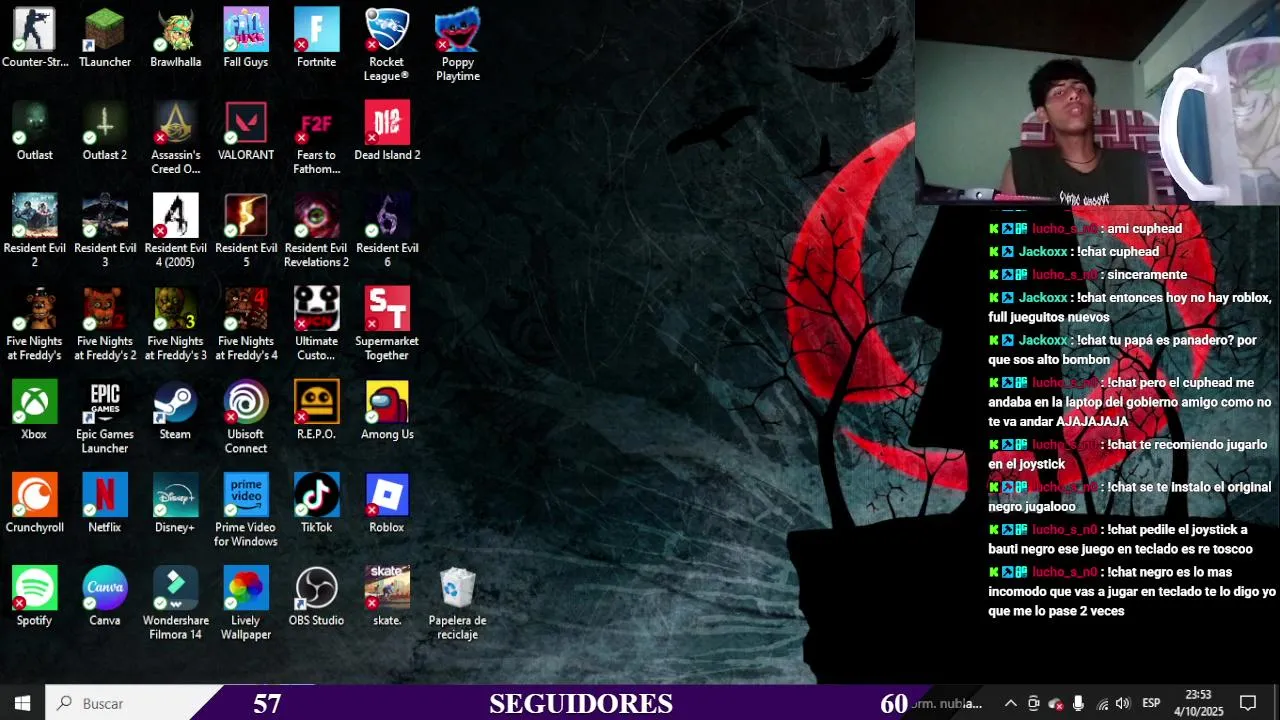
Task: Launch the Epic Games Launcher icon
Action: 105,417
